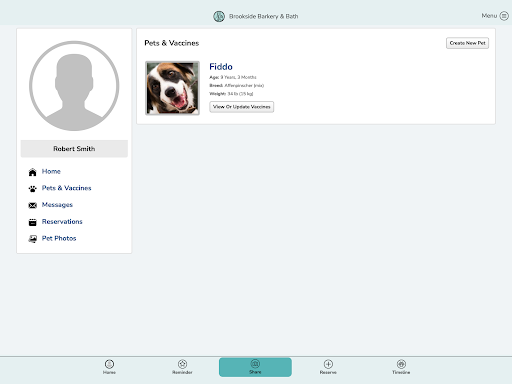The image size is (512, 384).
Task: Click View Or Update Vaccines button
Action: pyautogui.click(x=242, y=107)
